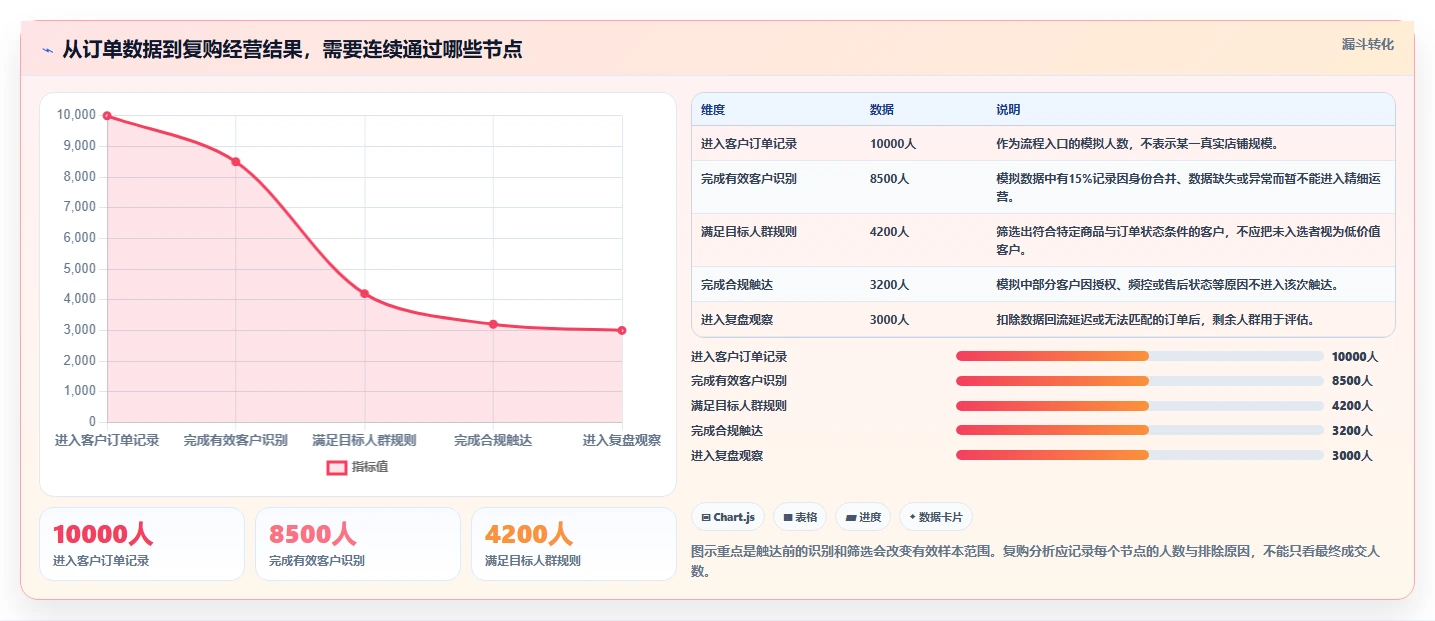This screenshot has width=1435, height=621.
Task: Click the 完成有效客户识别 progress bar
Action: (1140, 381)
